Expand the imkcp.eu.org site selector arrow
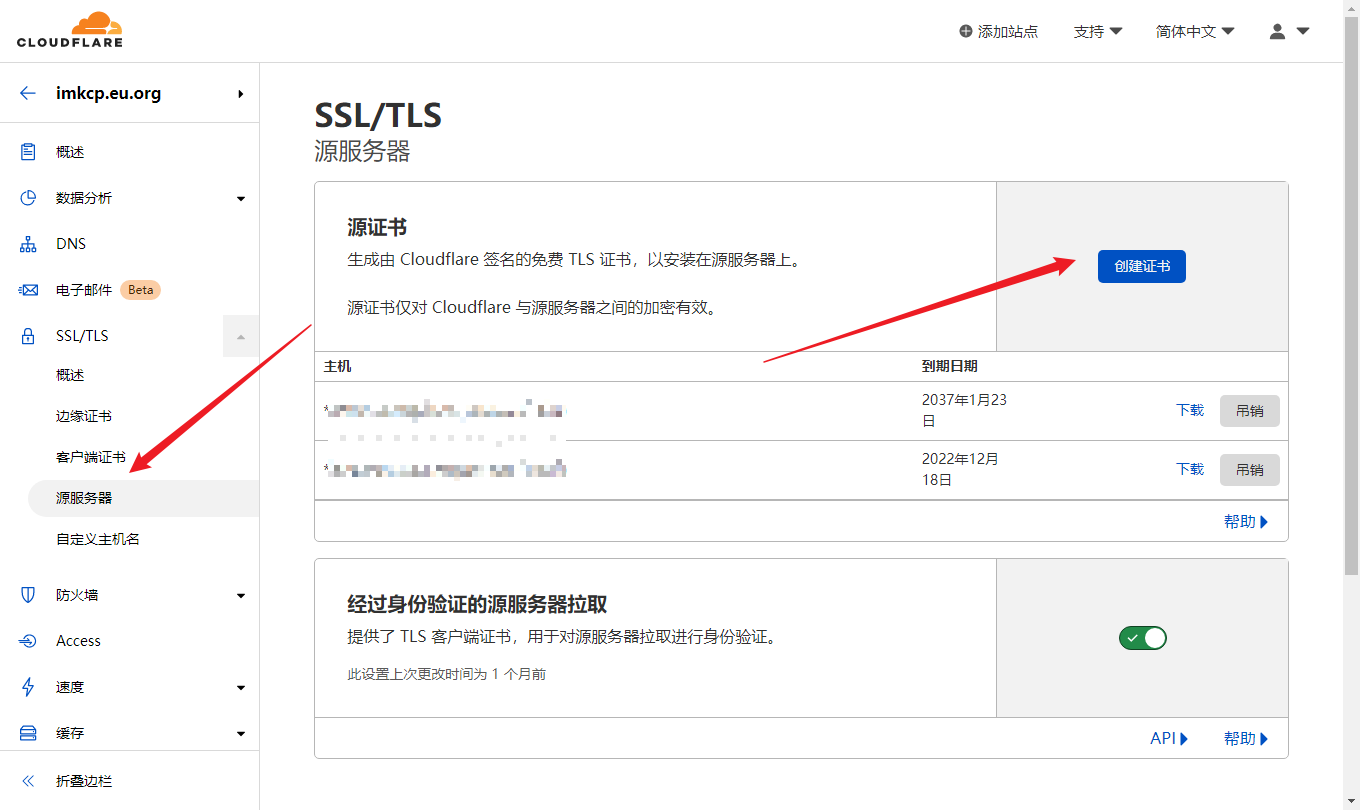Screen dimensions: 1360x810 coord(241,94)
